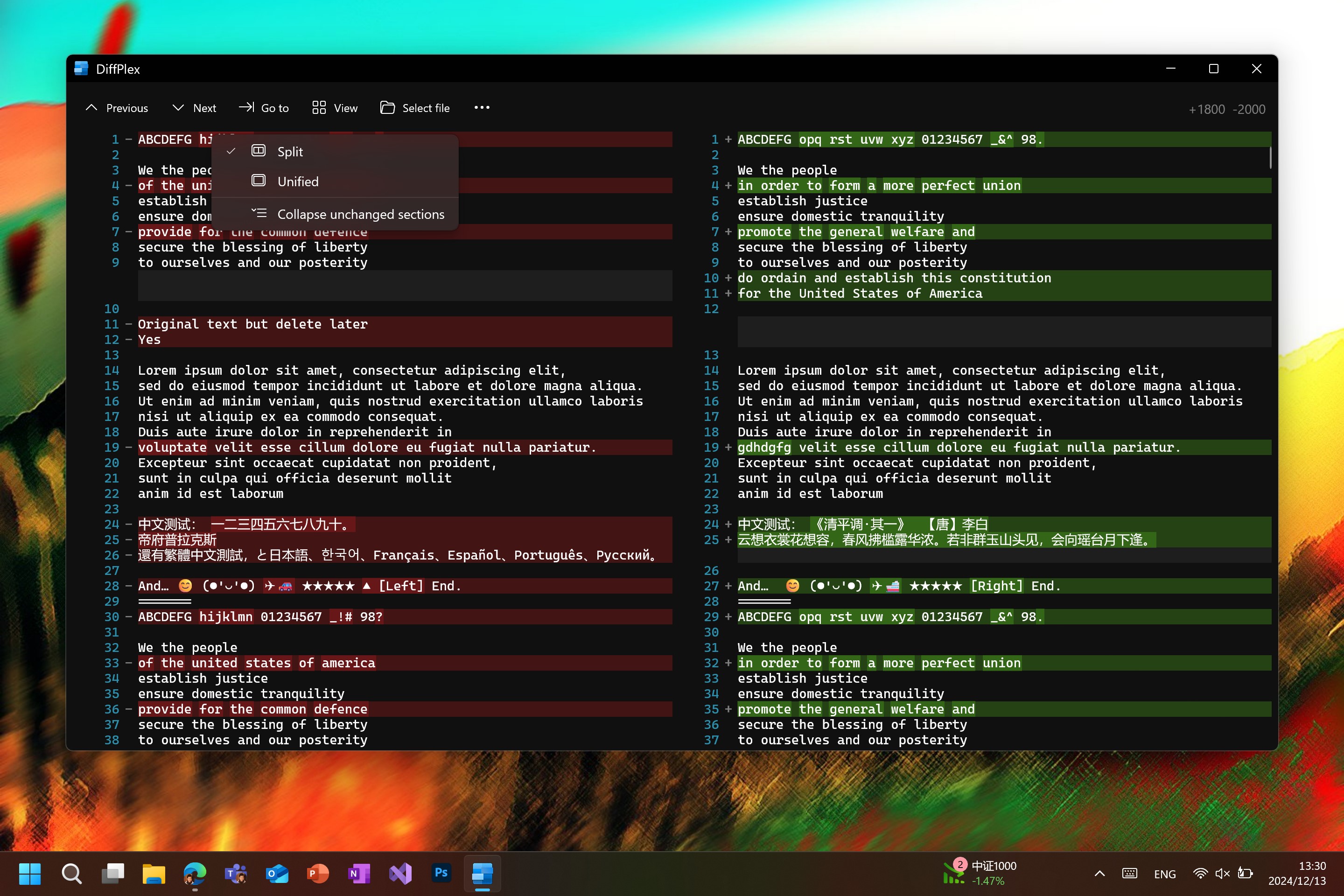Click left line '帝府普拉克斯'
The image size is (1344, 896).
point(405,540)
